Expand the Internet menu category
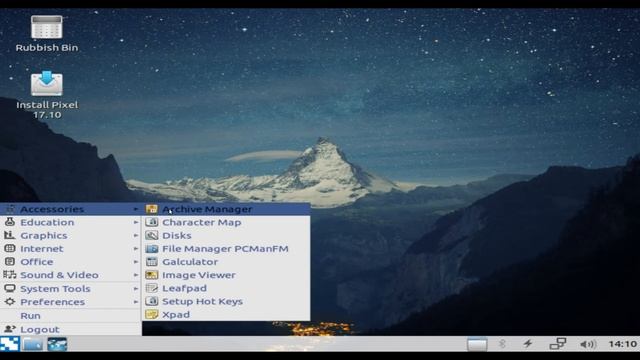The height and width of the screenshot is (360, 640). click(x=71, y=249)
